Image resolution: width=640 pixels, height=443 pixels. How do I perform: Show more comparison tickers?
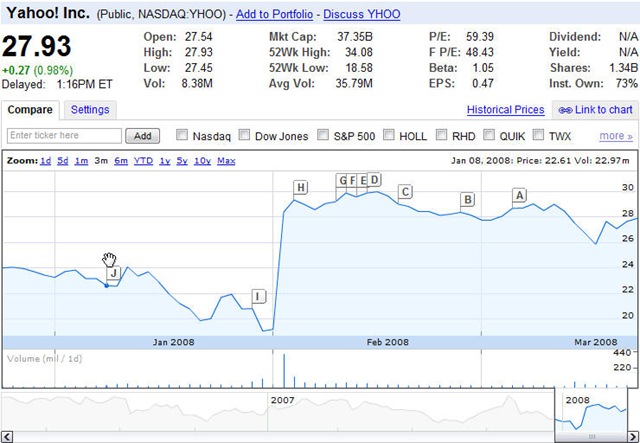pyautogui.click(x=616, y=136)
